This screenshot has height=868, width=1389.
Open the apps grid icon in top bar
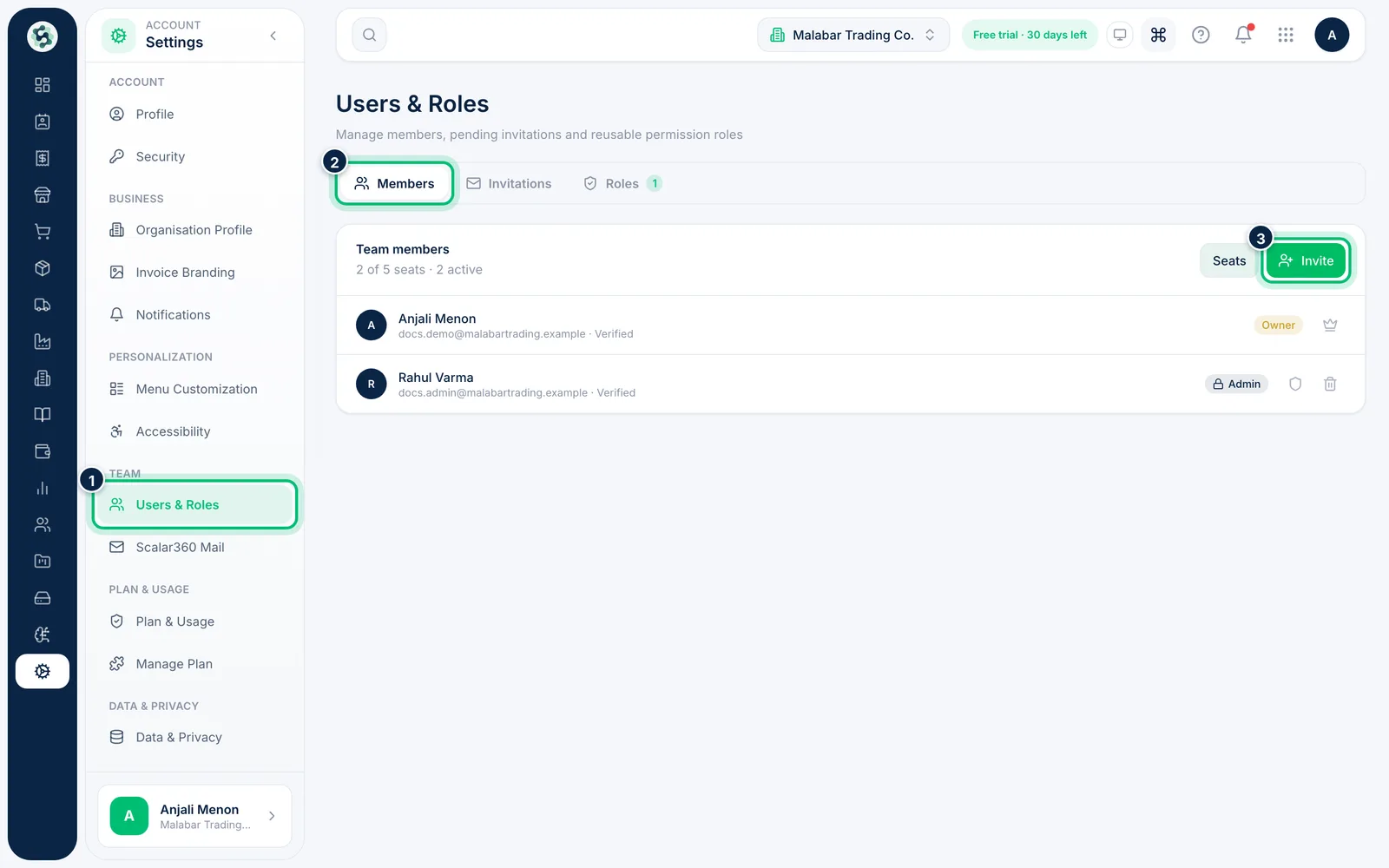(x=1286, y=35)
